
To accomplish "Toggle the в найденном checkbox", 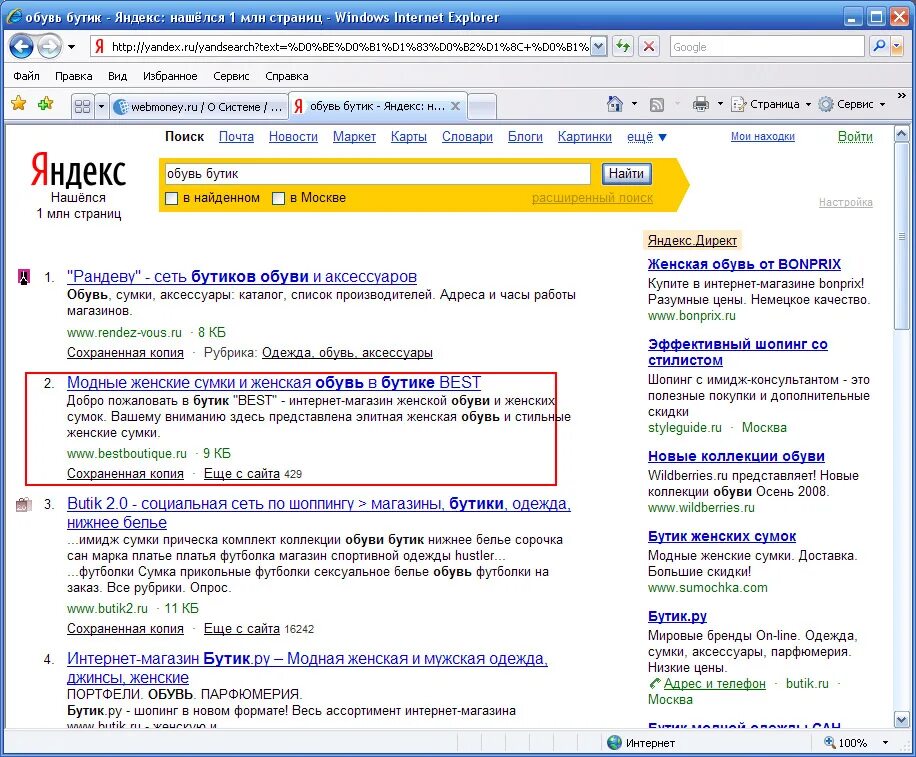I will pos(171,198).
